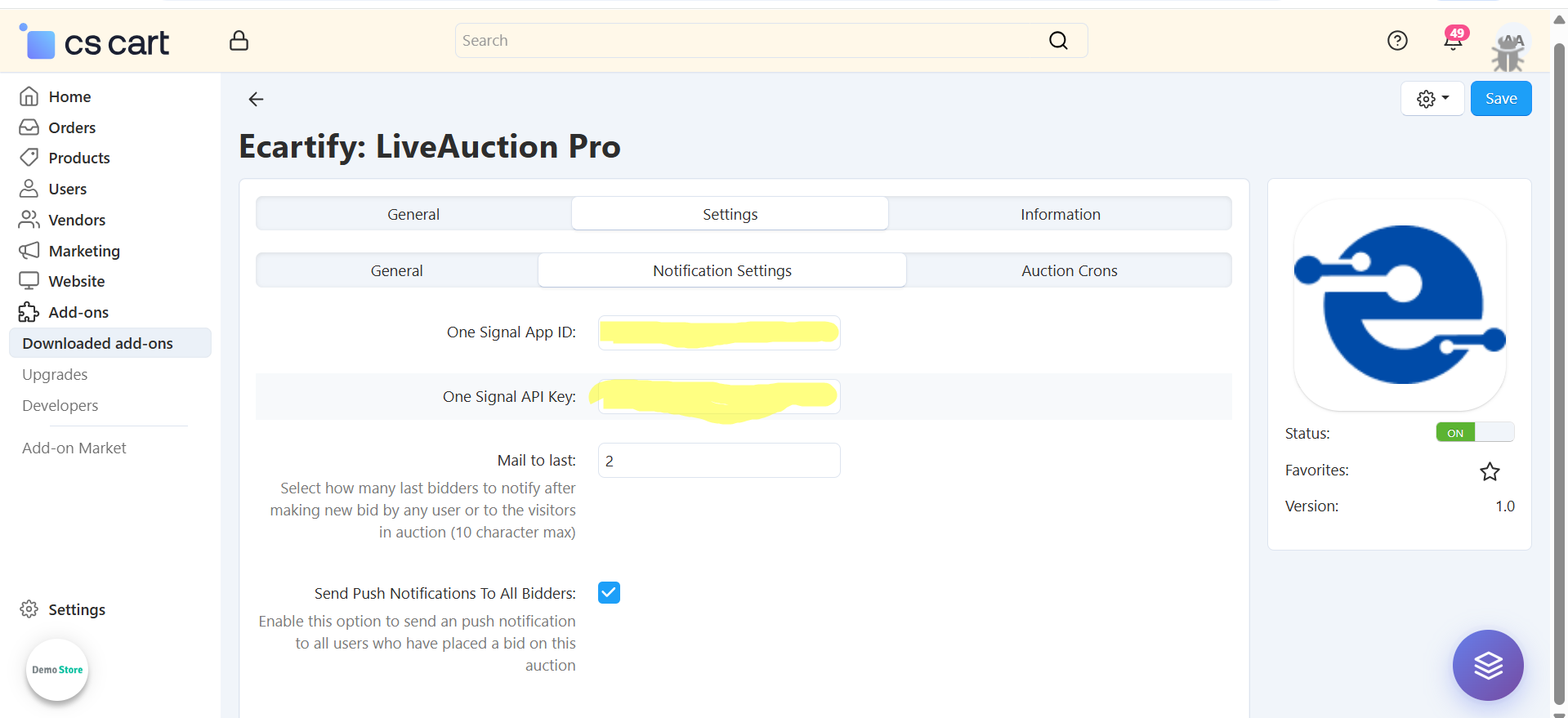Viewport: 1568px width, 718px height.
Task: Open the Add-on Market link
Action: 74,448
